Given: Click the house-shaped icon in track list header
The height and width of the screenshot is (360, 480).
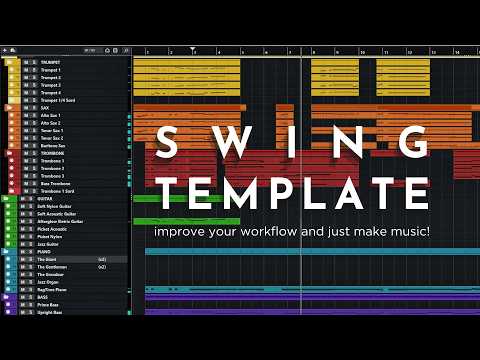Looking at the screenshot, I should coord(107,51).
